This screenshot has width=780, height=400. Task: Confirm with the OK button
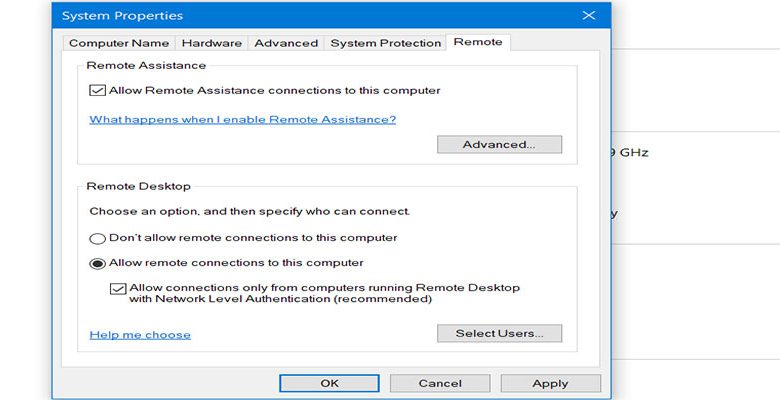pyautogui.click(x=329, y=383)
